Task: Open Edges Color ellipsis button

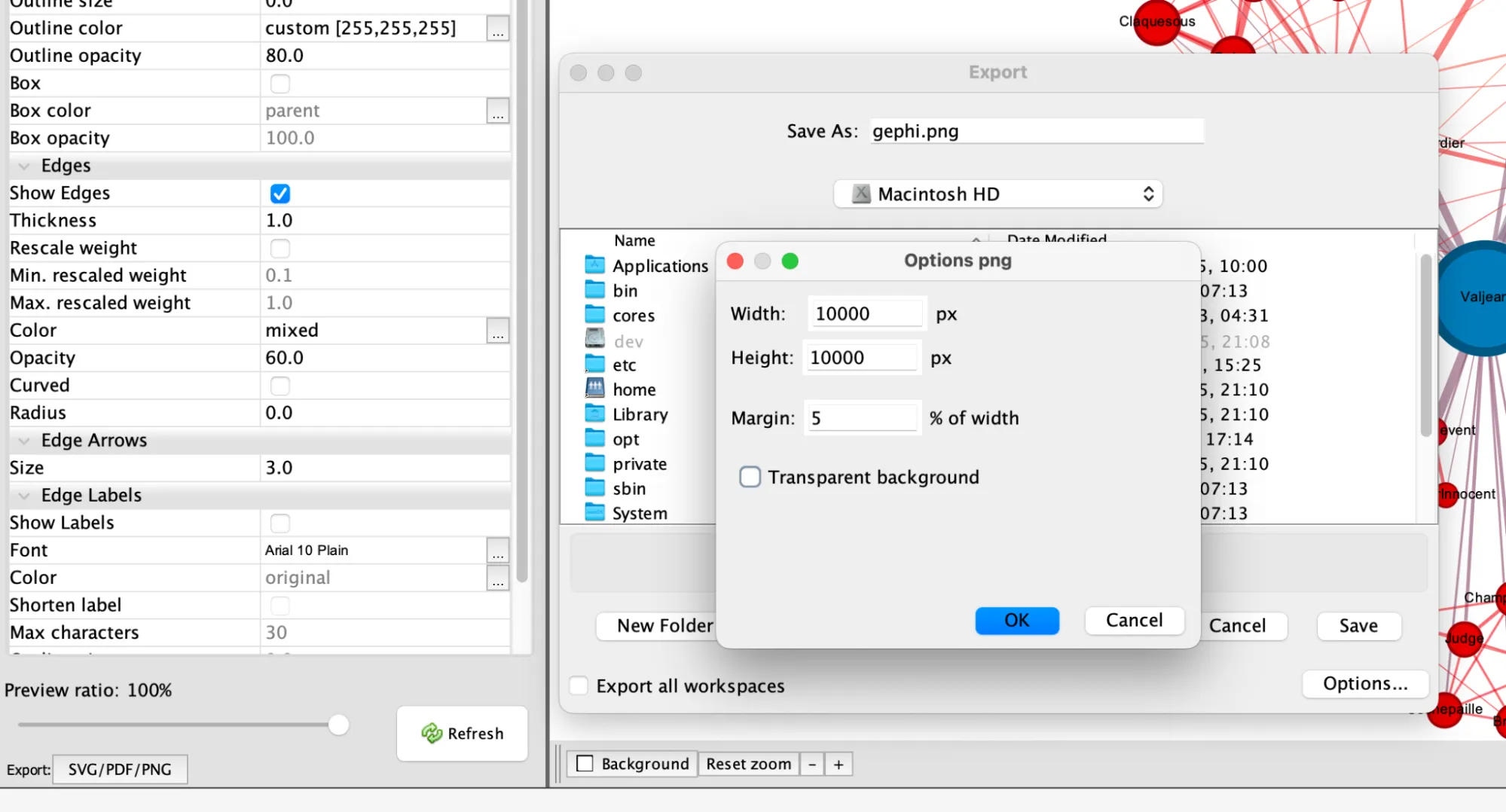Action: 497,331
